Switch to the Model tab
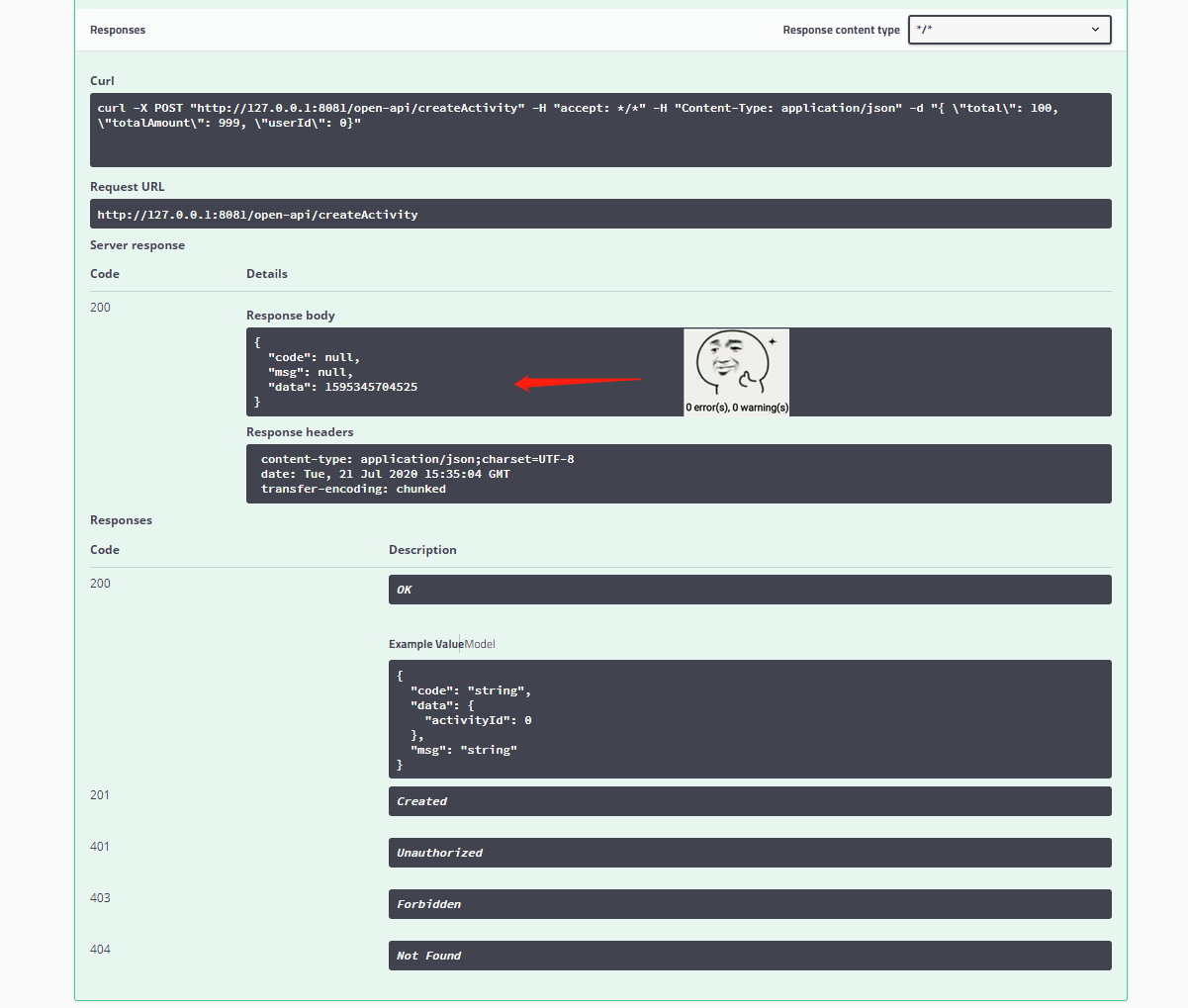The height and width of the screenshot is (1008, 1188). click(480, 644)
